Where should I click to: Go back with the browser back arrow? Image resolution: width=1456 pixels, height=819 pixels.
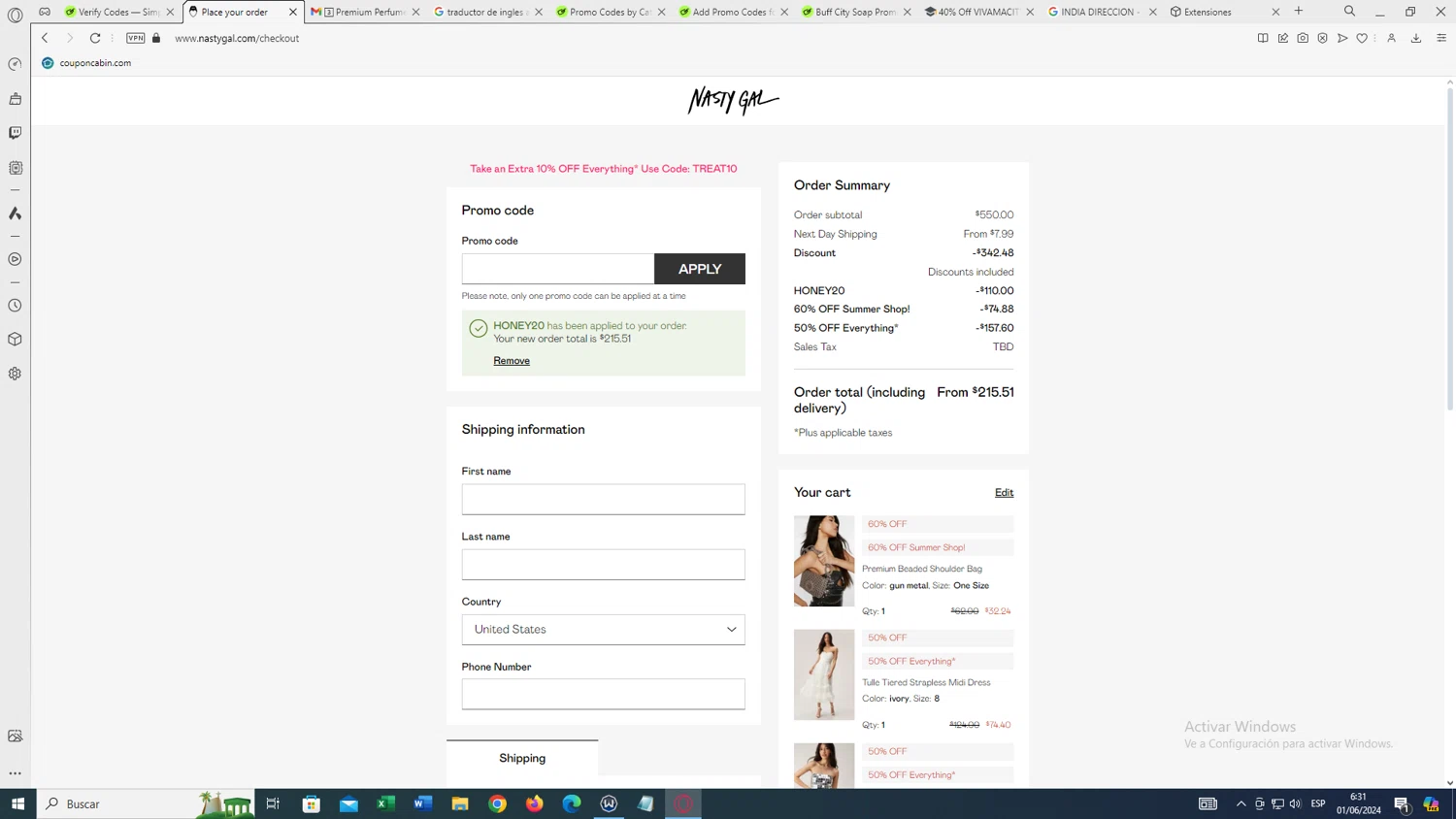[45, 38]
